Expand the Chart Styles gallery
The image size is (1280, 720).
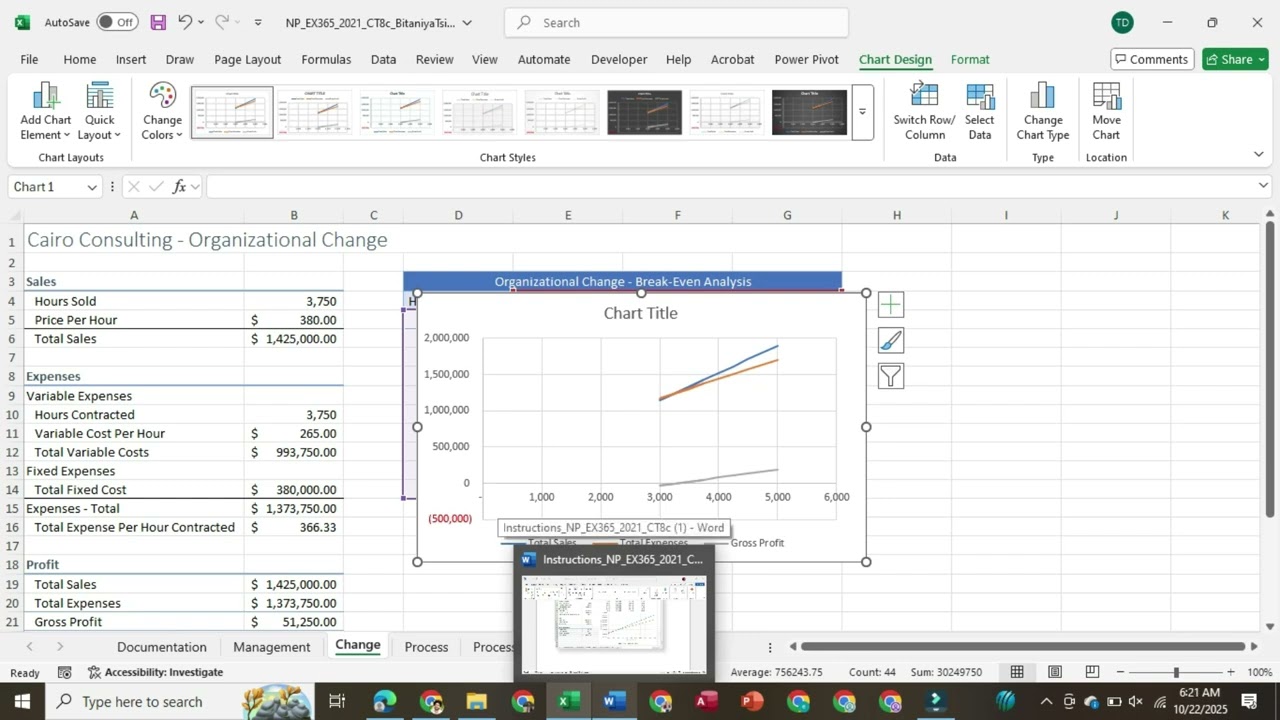tap(862, 112)
